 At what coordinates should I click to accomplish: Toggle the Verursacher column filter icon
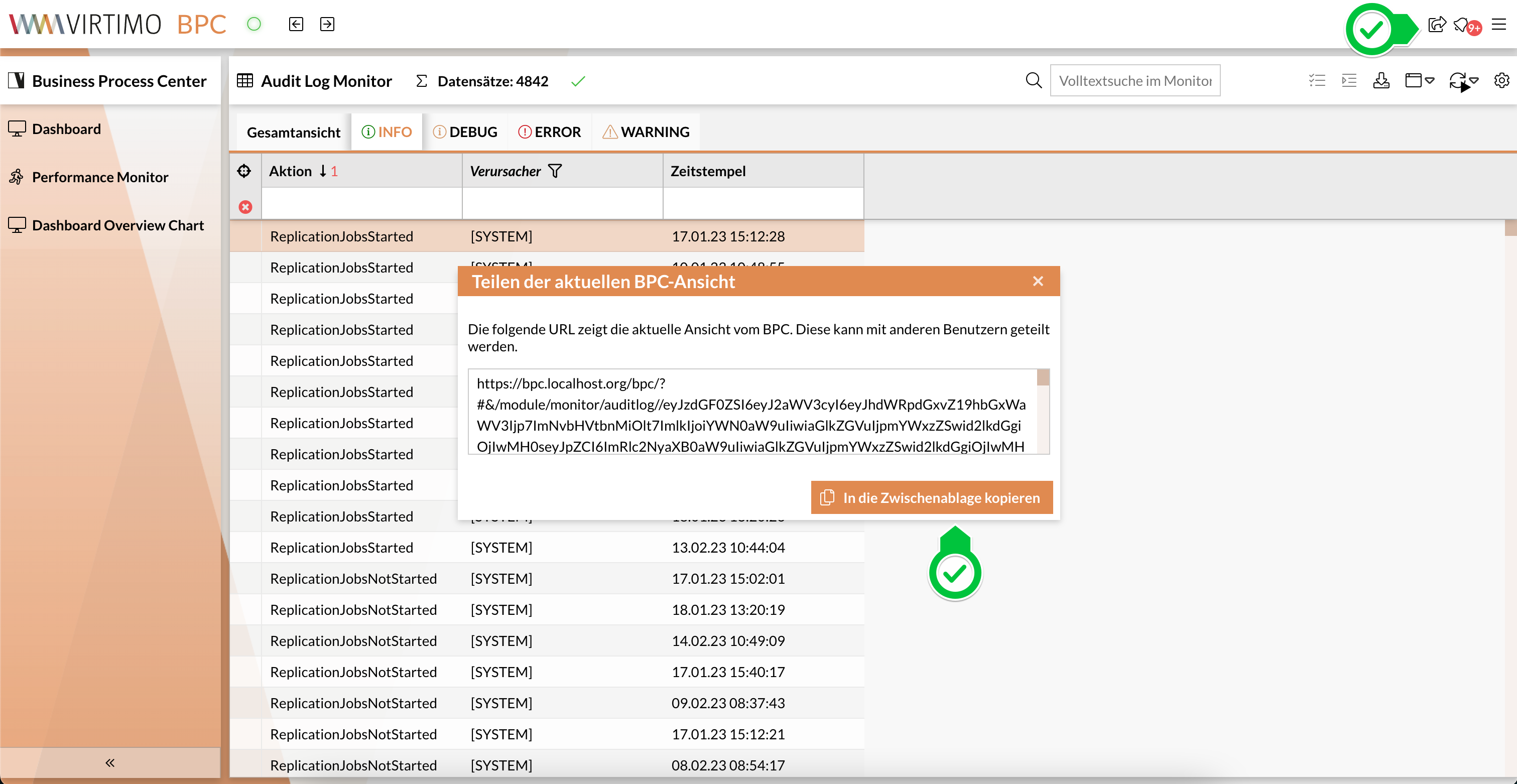coord(555,171)
